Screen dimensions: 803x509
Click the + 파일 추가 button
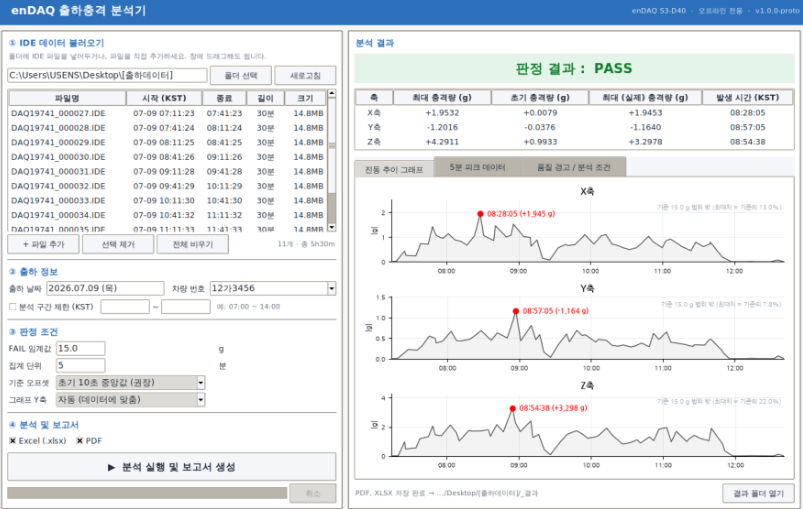[x=44, y=244]
